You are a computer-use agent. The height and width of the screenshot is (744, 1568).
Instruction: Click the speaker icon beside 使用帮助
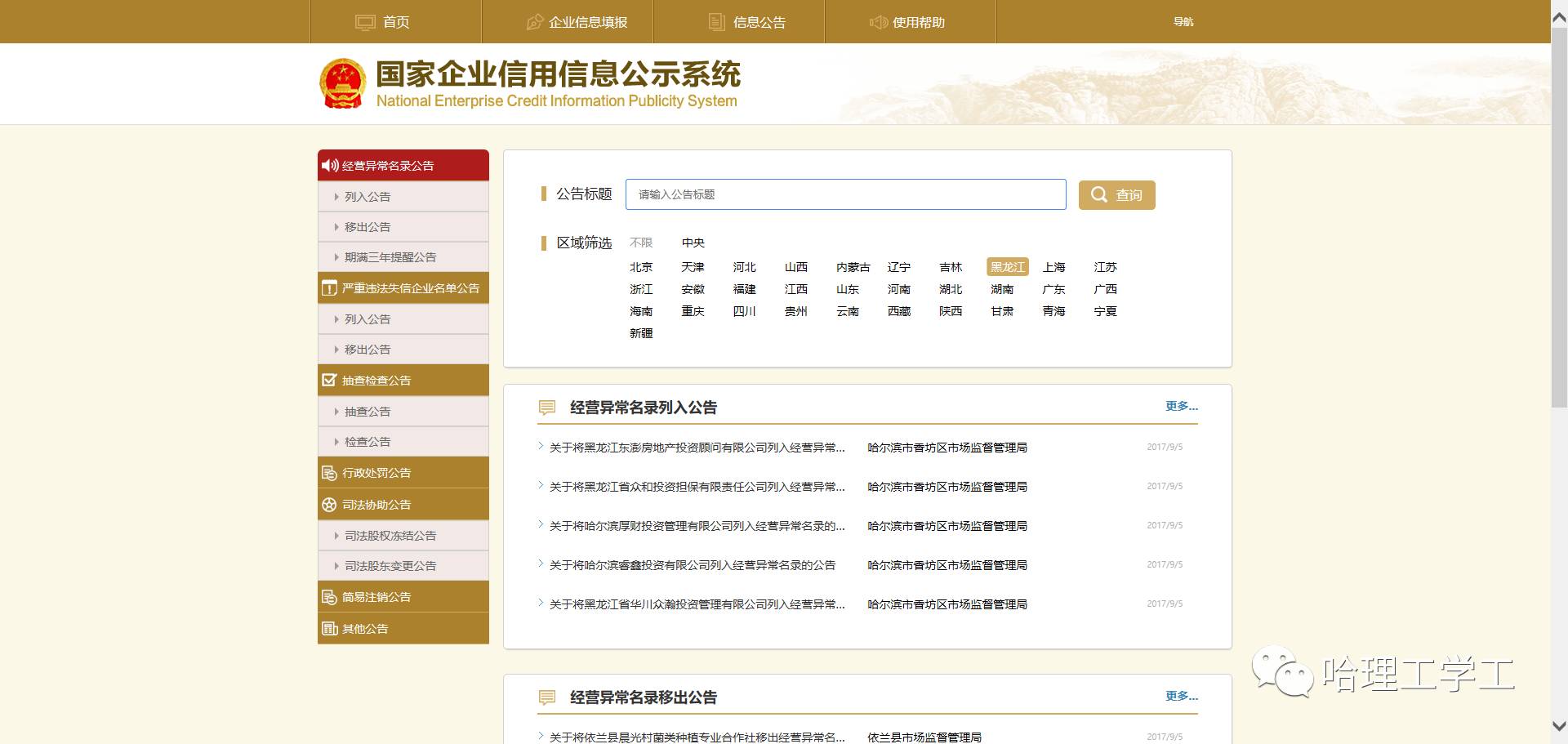(879, 22)
